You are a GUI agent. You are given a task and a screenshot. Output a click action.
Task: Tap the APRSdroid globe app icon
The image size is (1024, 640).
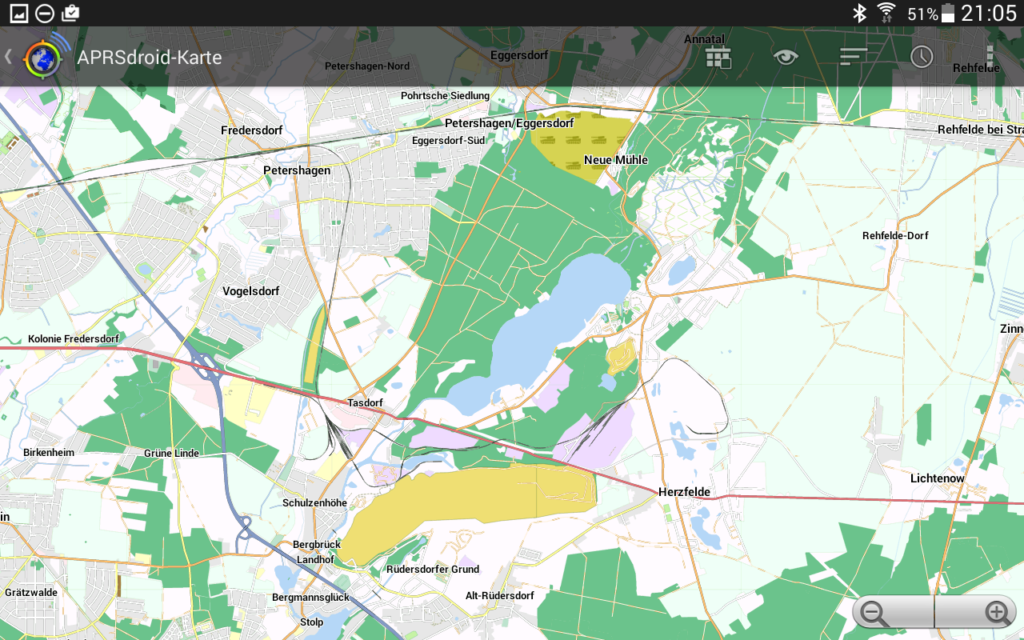43,58
